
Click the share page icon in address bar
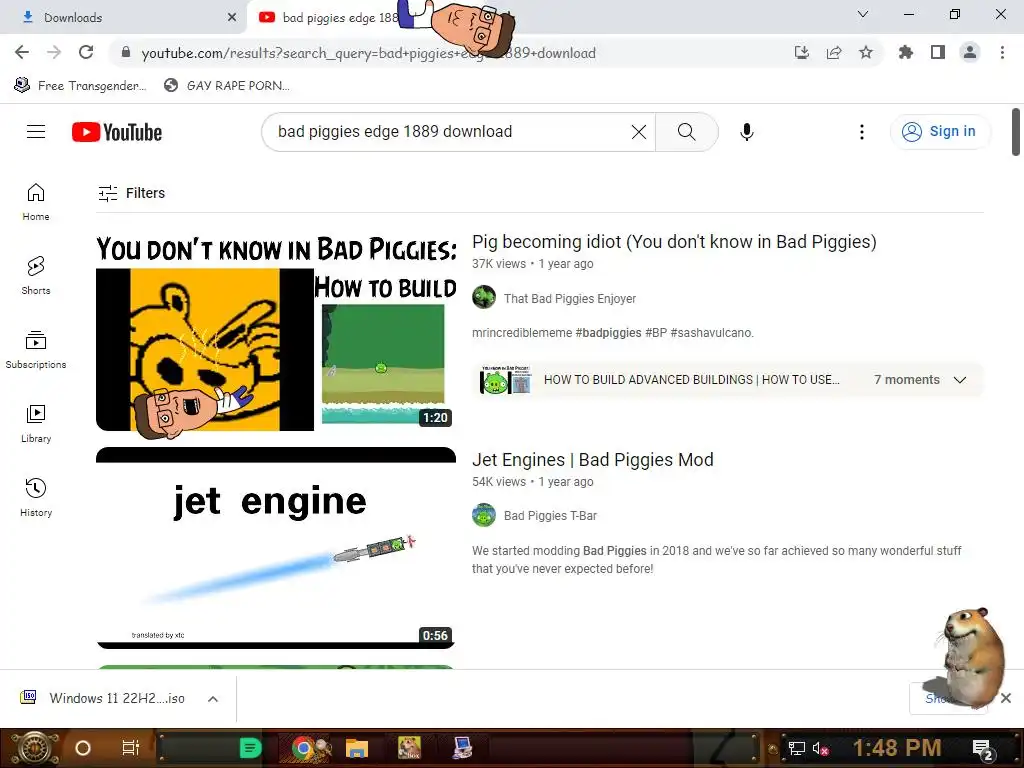(x=833, y=52)
